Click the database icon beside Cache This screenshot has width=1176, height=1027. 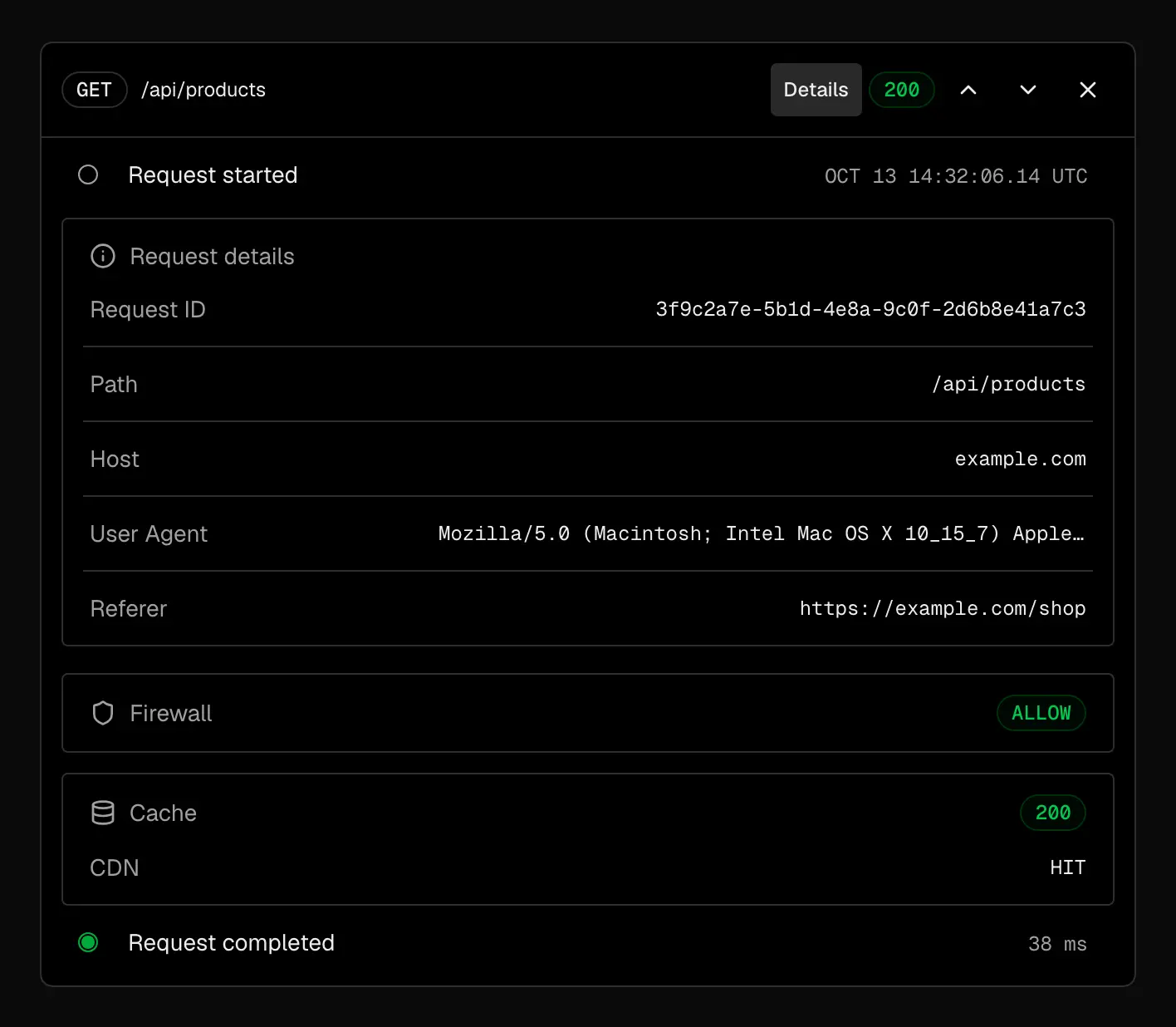[103, 813]
